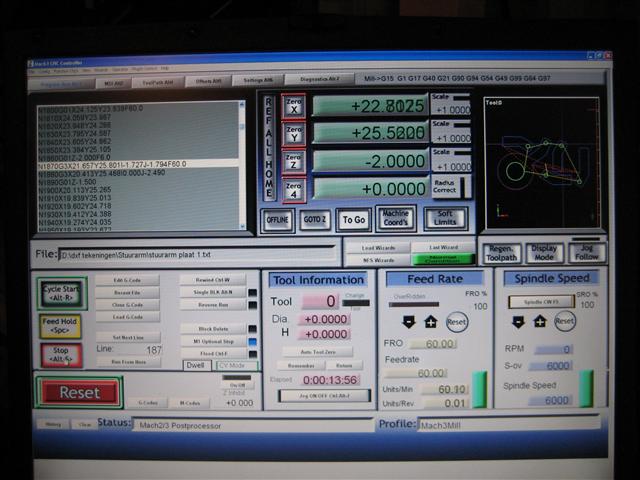640x480 pixels.
Task: Reset the spindle speed override
Action: [x=565, y=321]
